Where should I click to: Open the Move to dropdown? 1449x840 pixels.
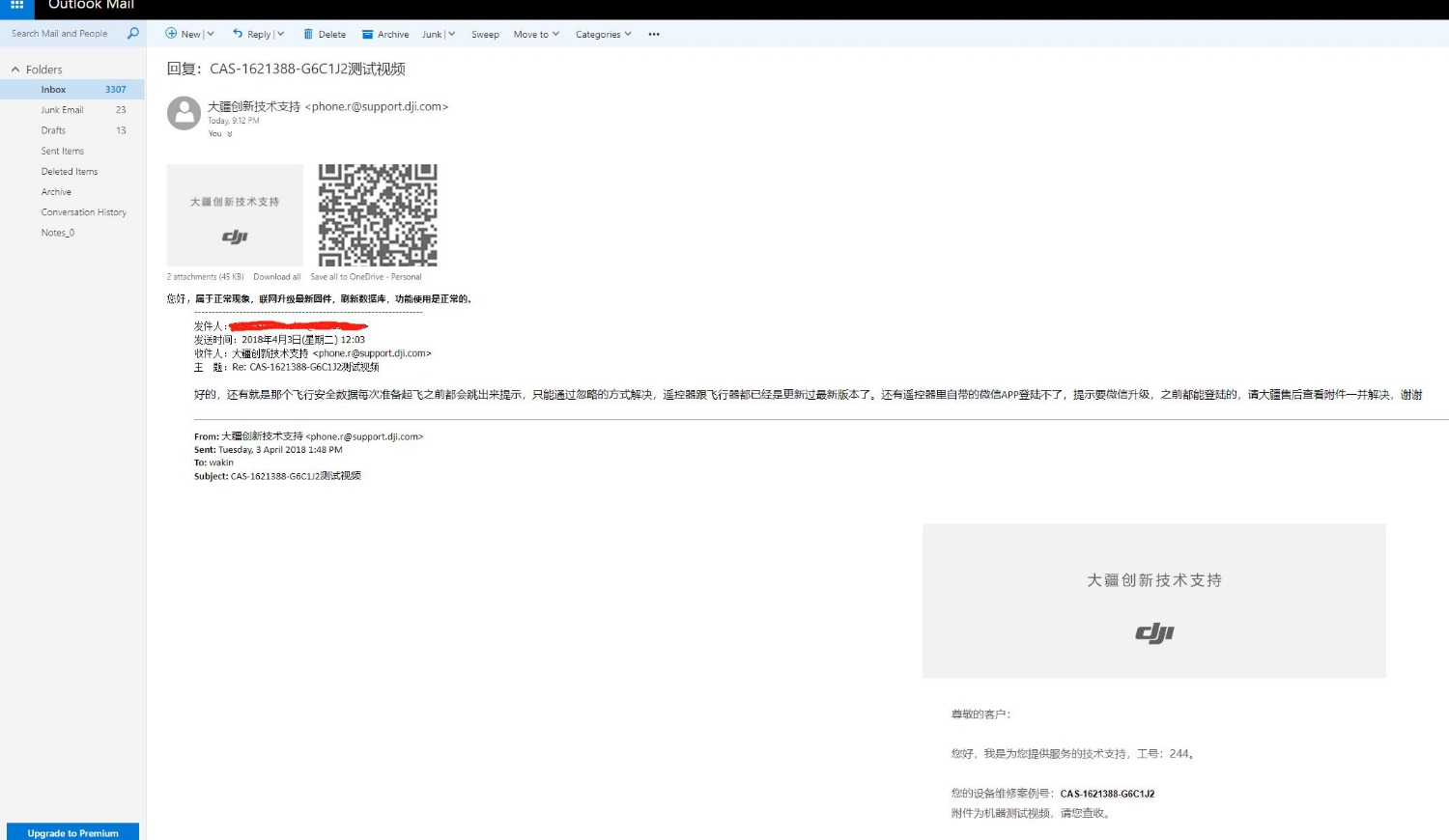coord(536,34)
